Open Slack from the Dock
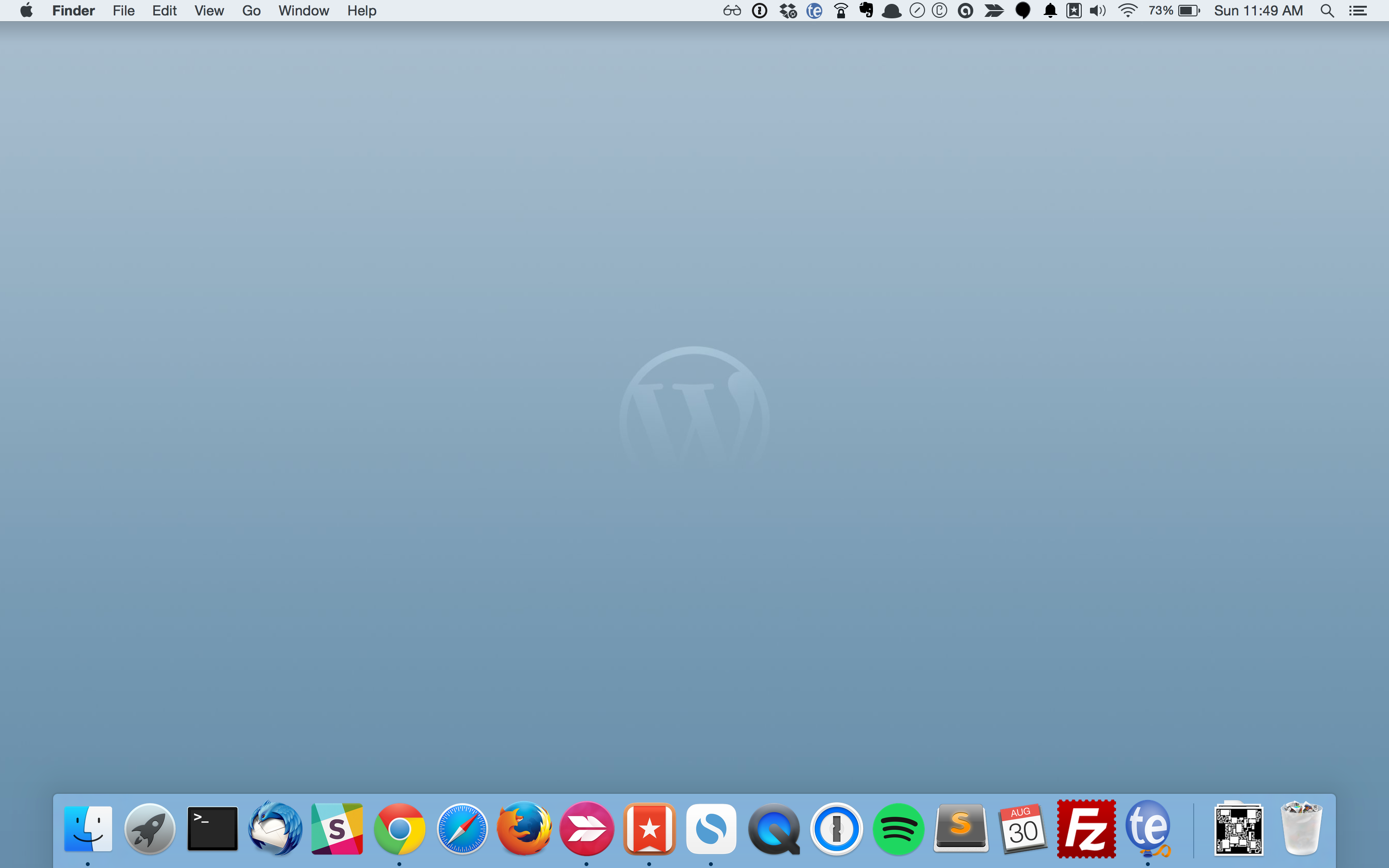The width and height of the screenshot is (1389, 868). point(337,829)
